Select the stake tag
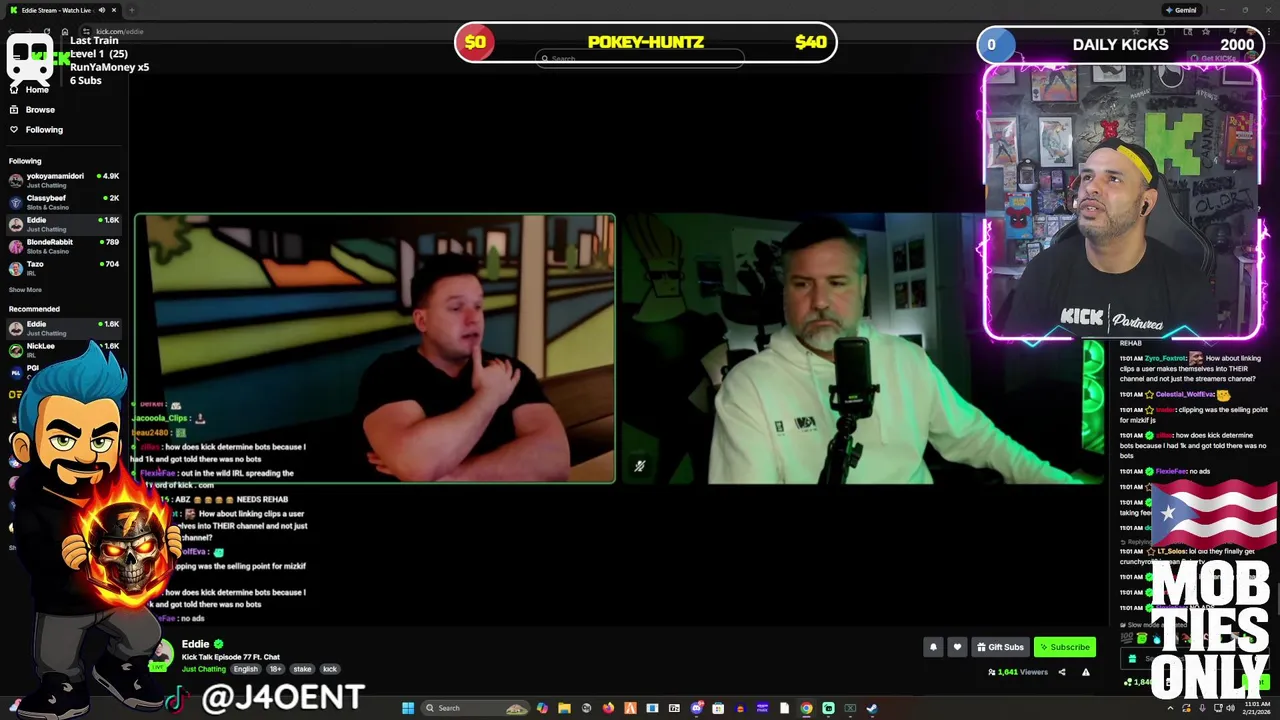Image resolution: width=1280 pixels, height=720 pixels. pos(302,669)
